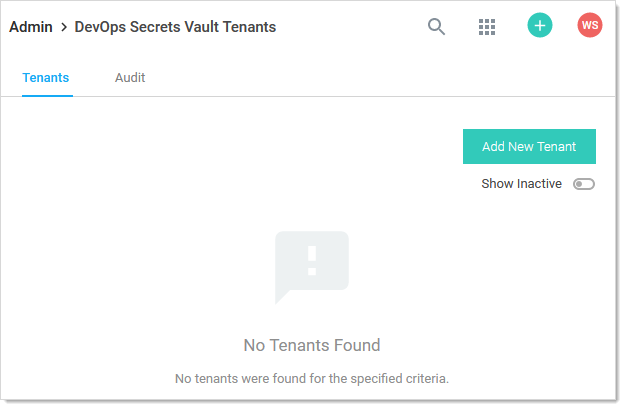Click the No Tenants Found heading
Image resolution: width=624 pixels, height=408 pixels.
[312, 345]
